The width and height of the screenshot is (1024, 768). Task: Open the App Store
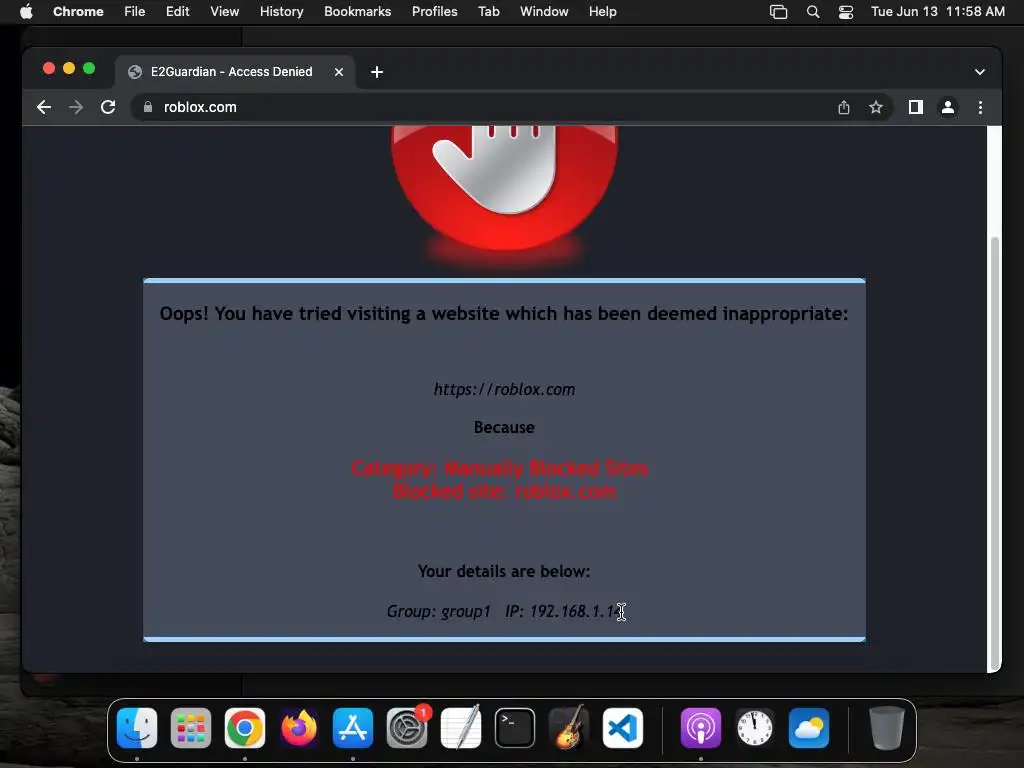[x=353, y=728]
